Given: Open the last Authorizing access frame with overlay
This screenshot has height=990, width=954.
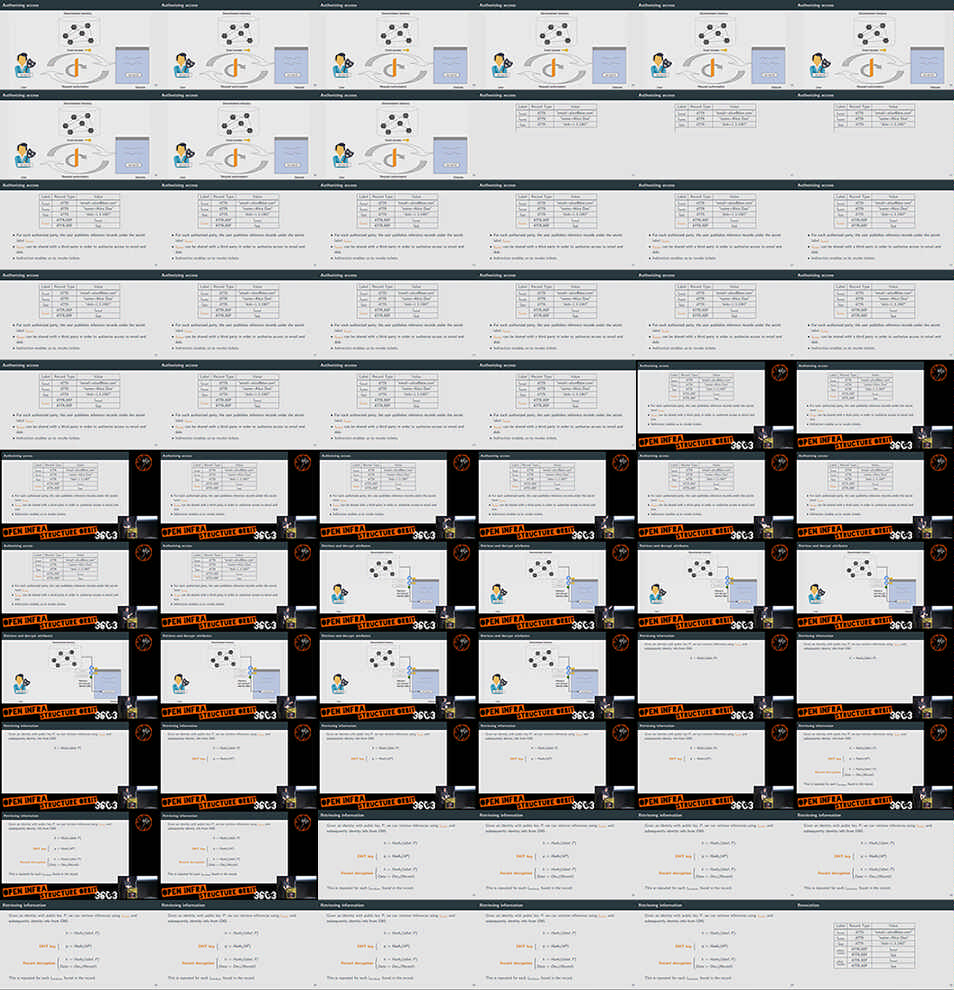Looking at the screenshot, I should (x=238, y=585).
